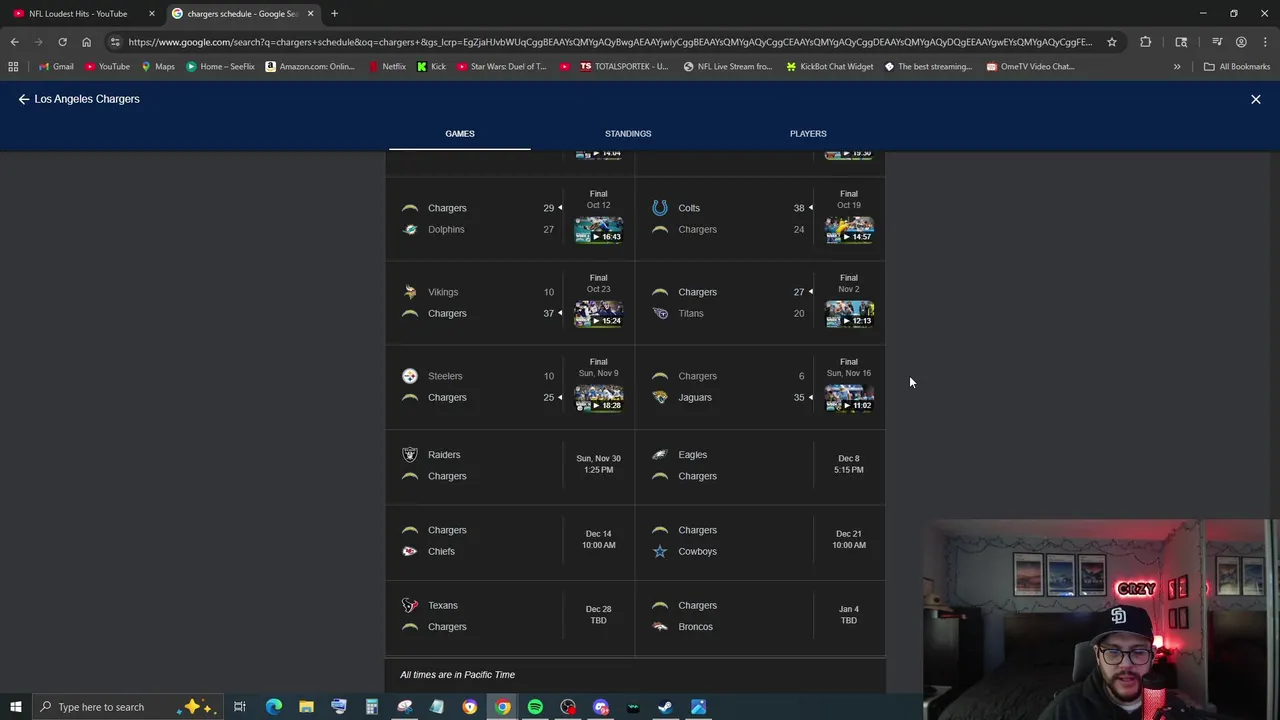The width and height of the screenshot is (1280, 720).
Task: Open the Eagles vs Chargers Dec 8 game
Action: click(760, 465)
